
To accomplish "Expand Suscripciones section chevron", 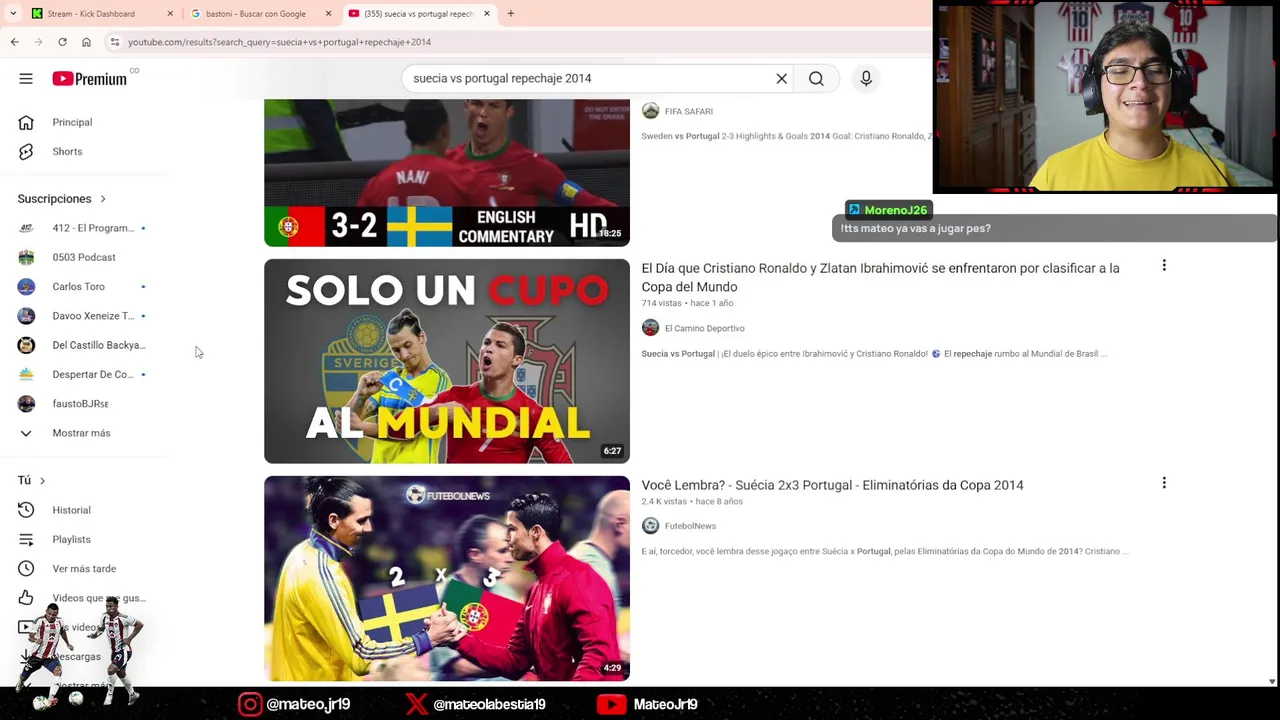I will 103,199.
